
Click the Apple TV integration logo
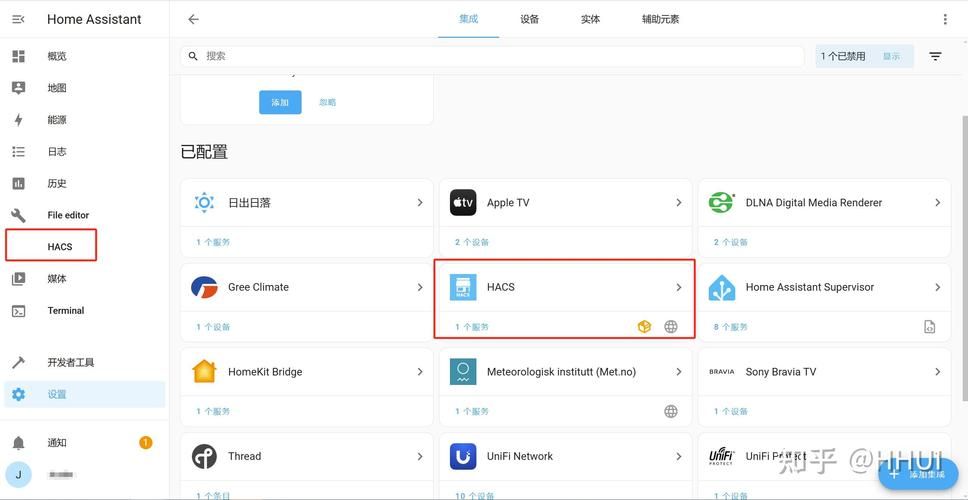[463, 202]
